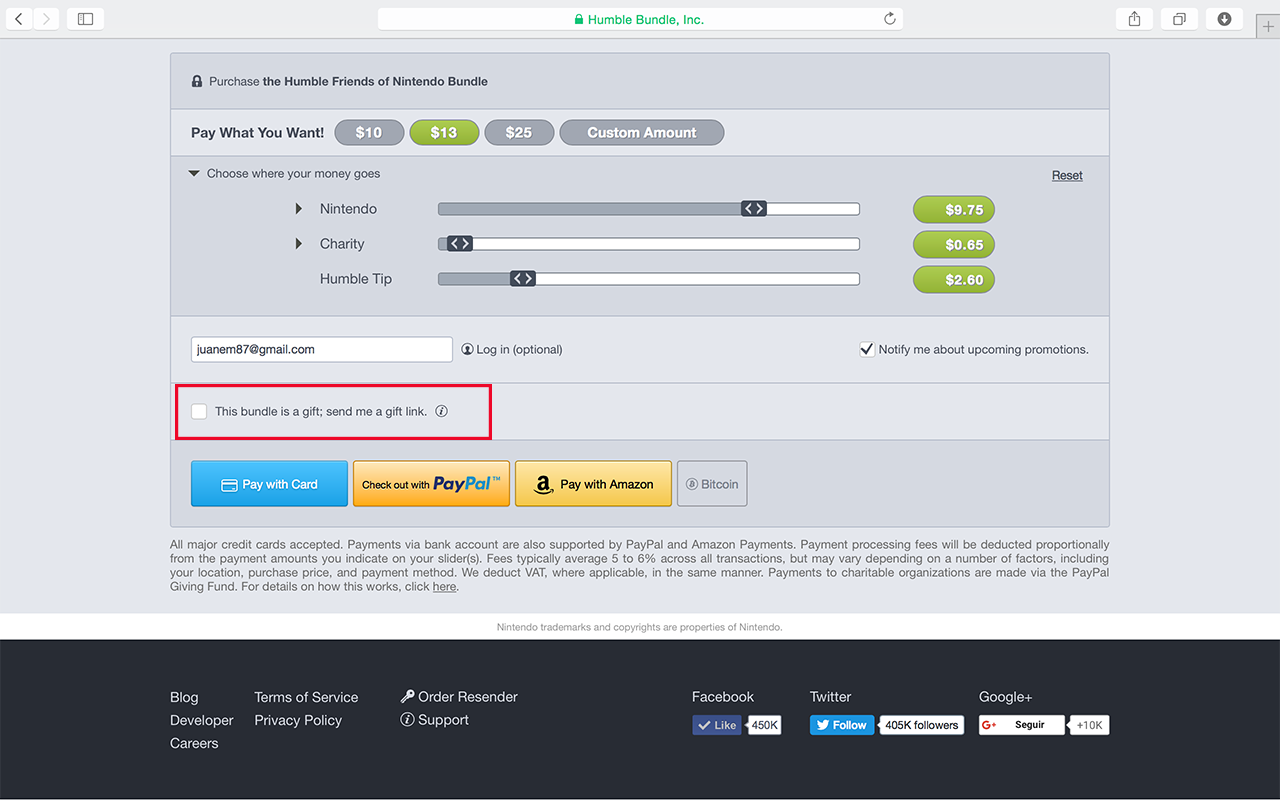1280x800 pixels.
Task: Pay with Card
Action: pos(269,484)
